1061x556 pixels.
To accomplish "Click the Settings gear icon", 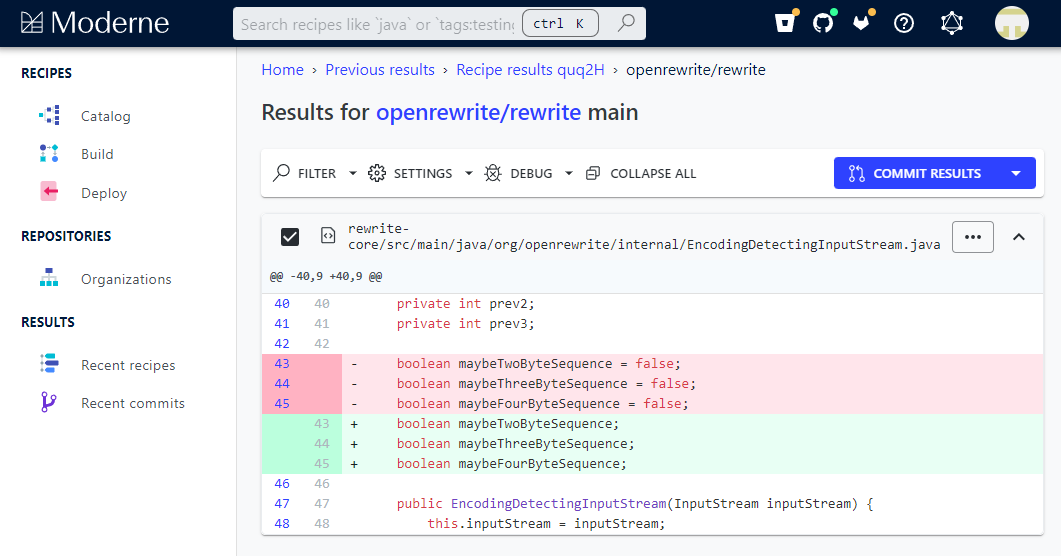I will coord(377,173).
